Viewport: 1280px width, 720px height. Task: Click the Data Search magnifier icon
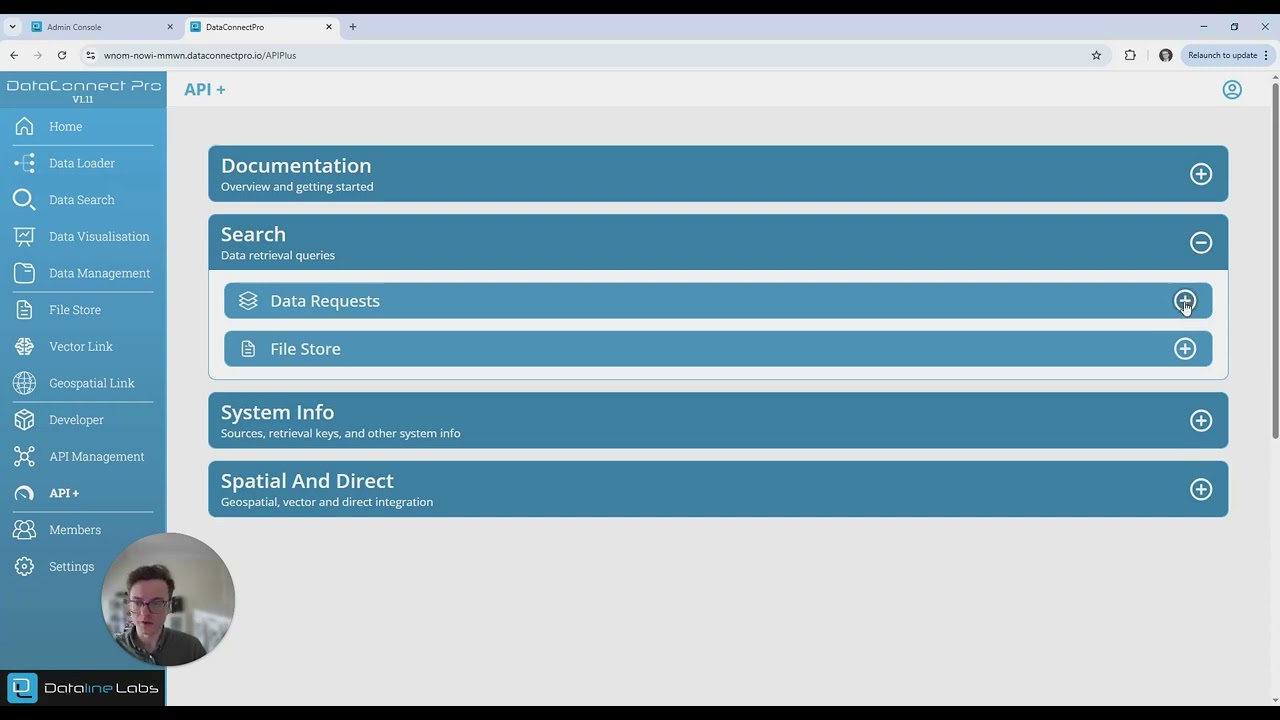point(24,199)
